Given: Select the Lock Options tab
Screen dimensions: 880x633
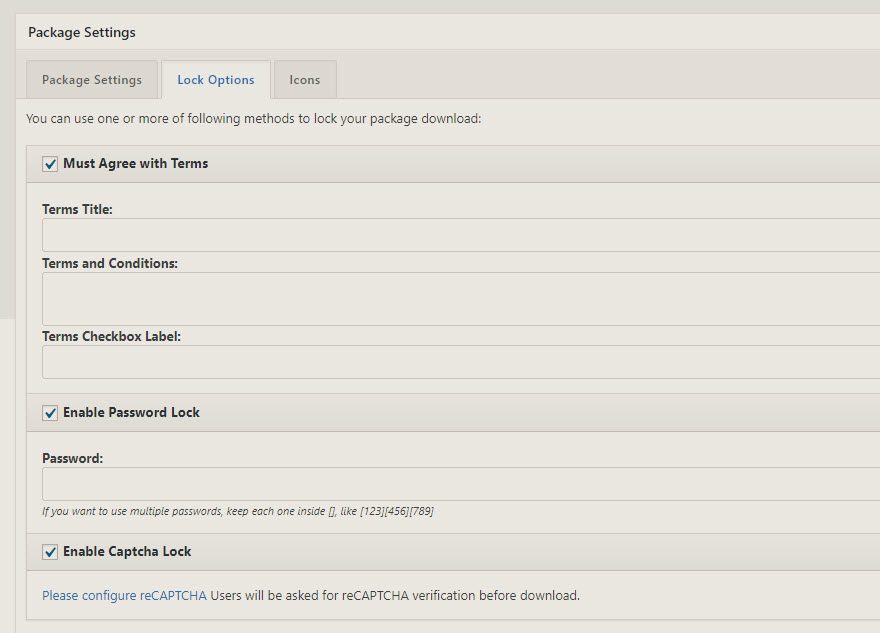Looking at the screenshot, I should click(218, 79).
